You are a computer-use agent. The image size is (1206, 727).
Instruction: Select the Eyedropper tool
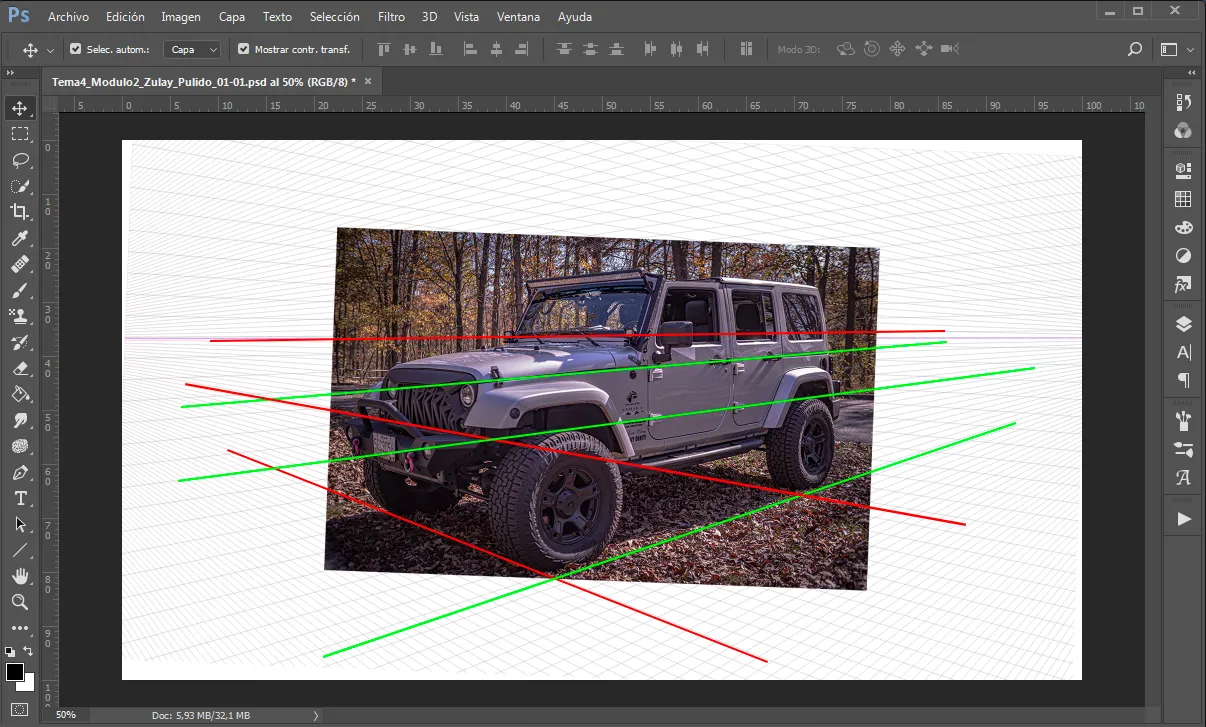click(x=20, y=238)
